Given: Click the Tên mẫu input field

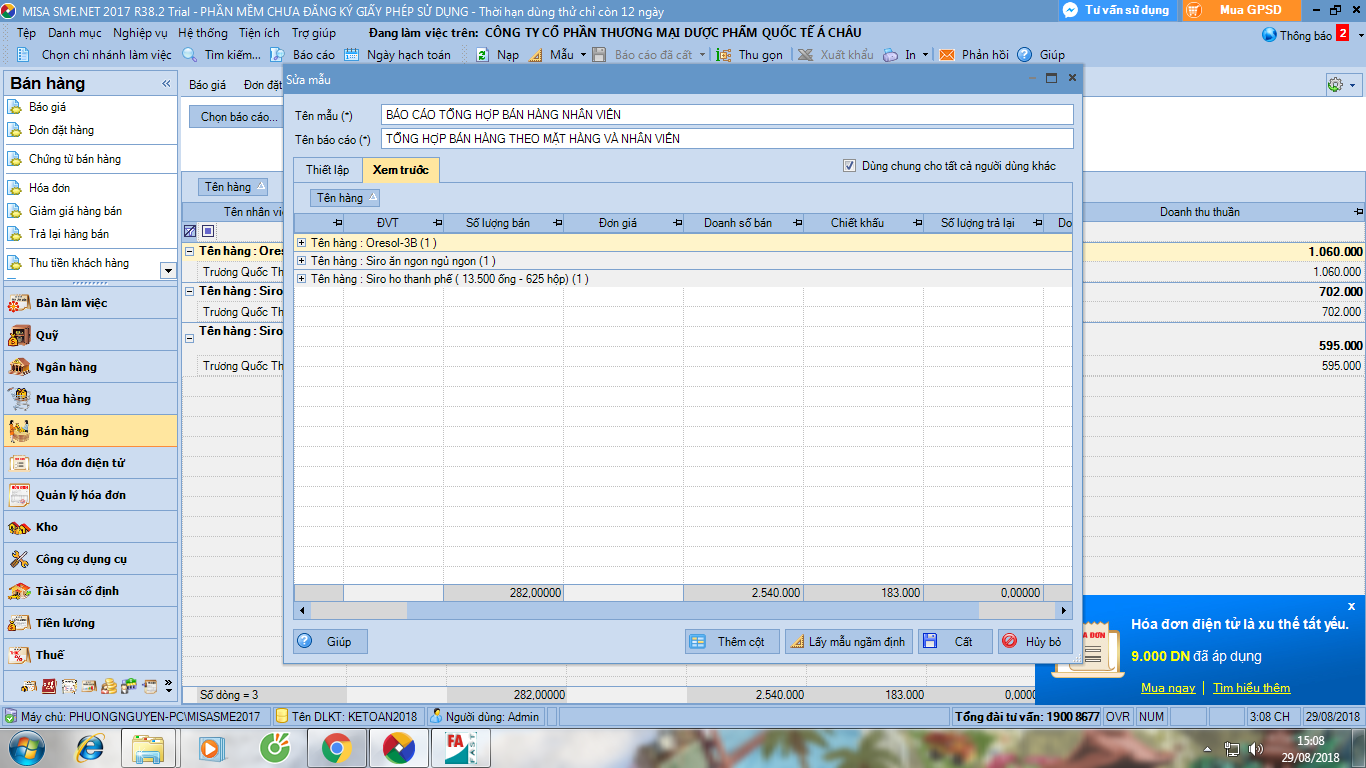Looking at the screenshot, I should (727, 115).
